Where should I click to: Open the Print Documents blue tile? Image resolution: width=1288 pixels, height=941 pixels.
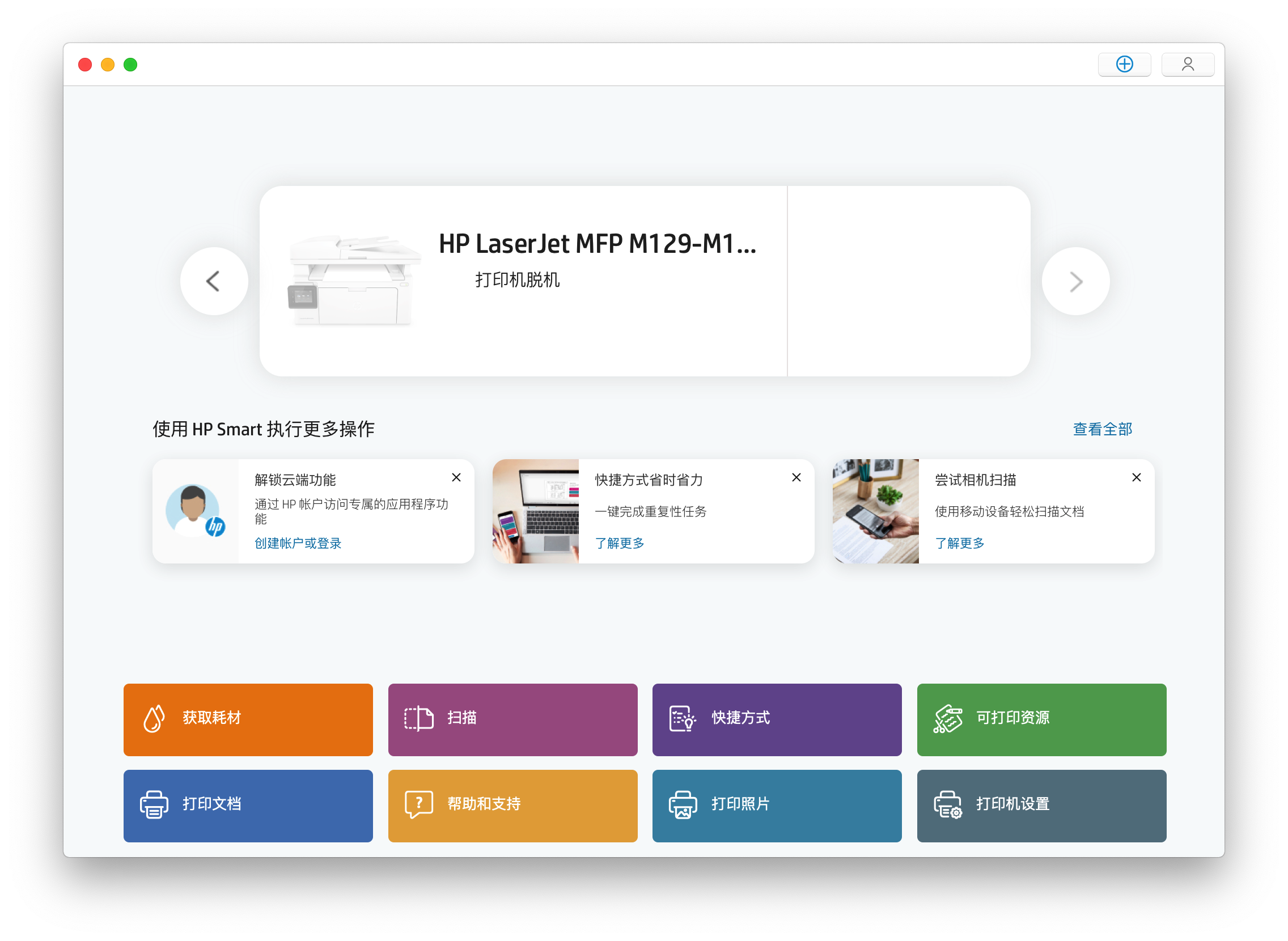[x=248, y=806]
